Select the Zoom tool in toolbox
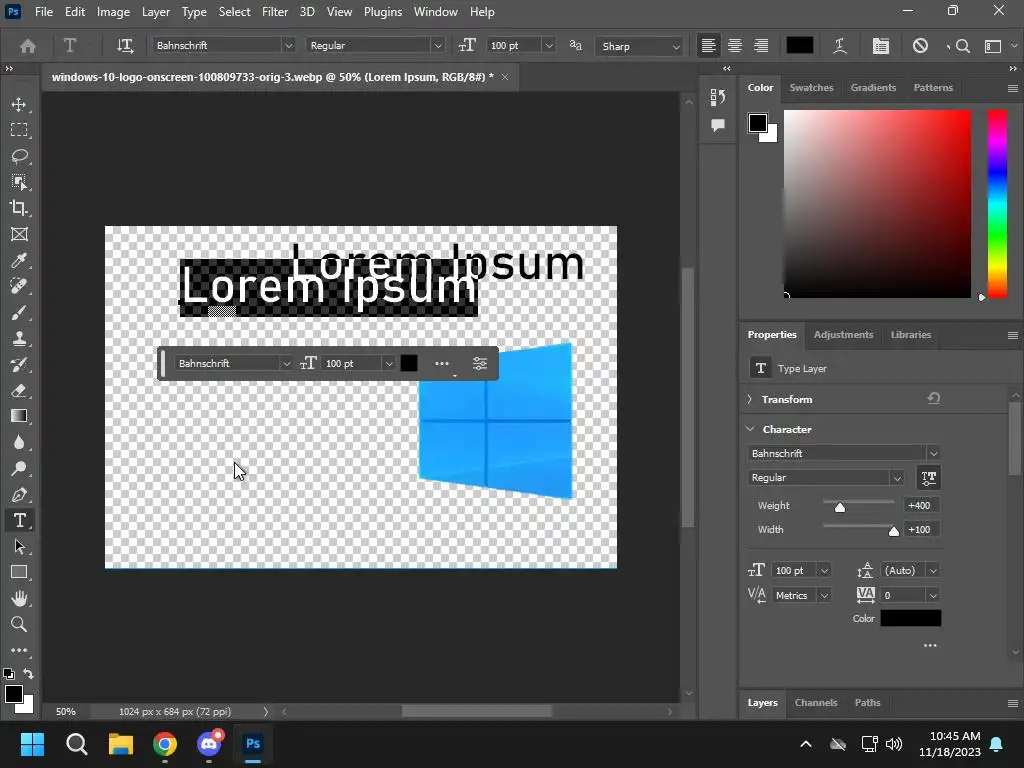Viewport: 1024px width, 768px height. pyautogui.click(x=19, y=624)
